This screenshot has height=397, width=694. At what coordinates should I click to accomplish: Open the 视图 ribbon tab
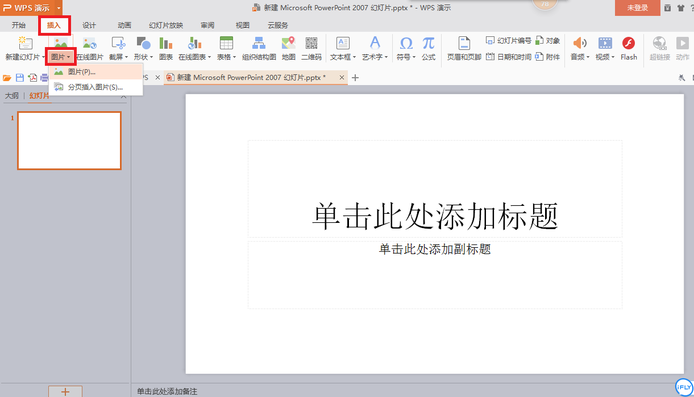click(x=243, y=25)
